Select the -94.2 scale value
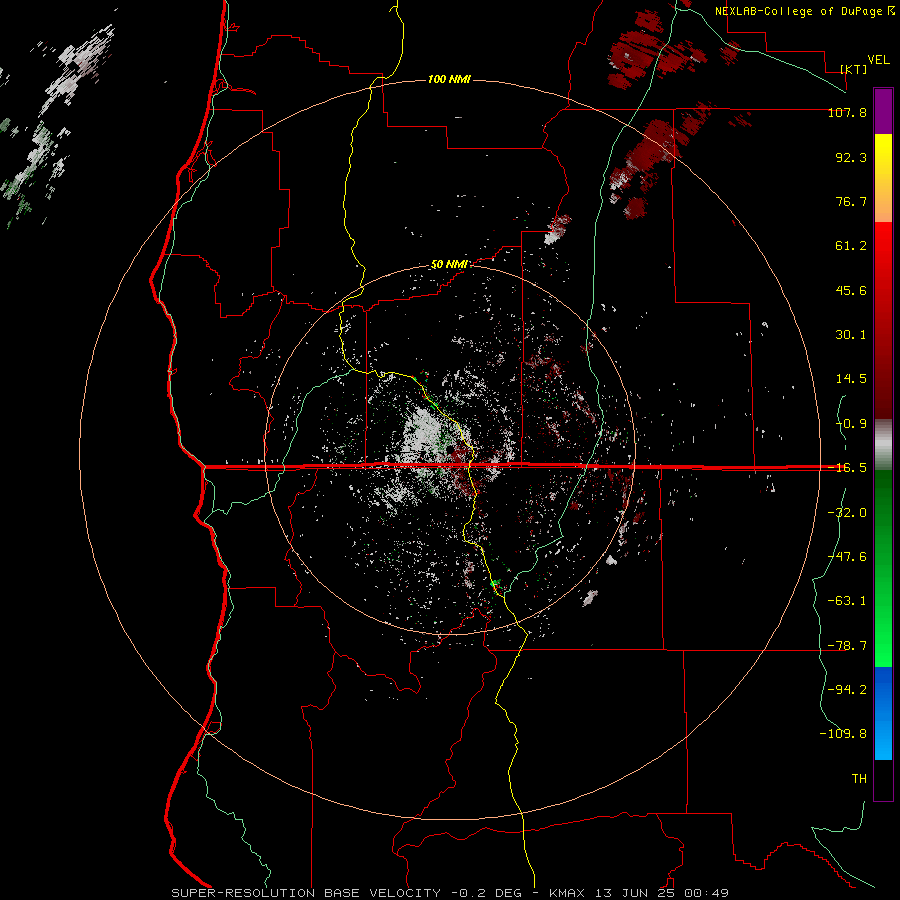Viewport: 900px width, 900px height. coord(847,690)
